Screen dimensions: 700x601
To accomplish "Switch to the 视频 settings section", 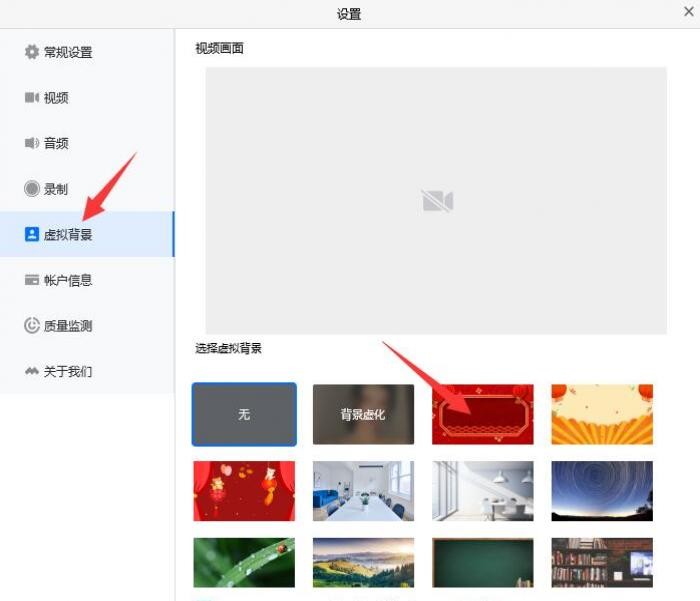I will pos(87,98).
